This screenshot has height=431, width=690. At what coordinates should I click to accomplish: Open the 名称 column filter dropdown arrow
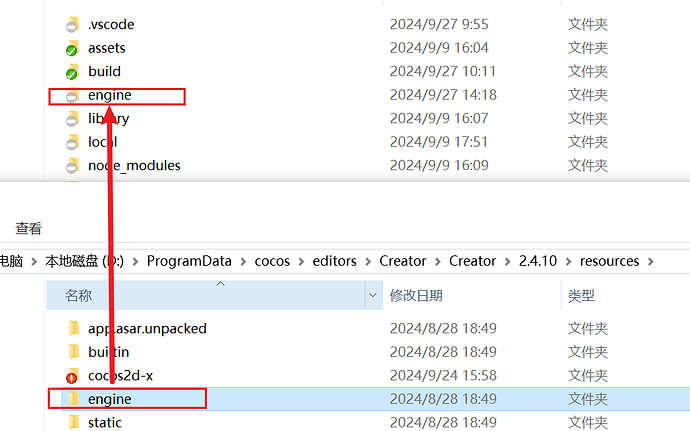click(373, 295)
